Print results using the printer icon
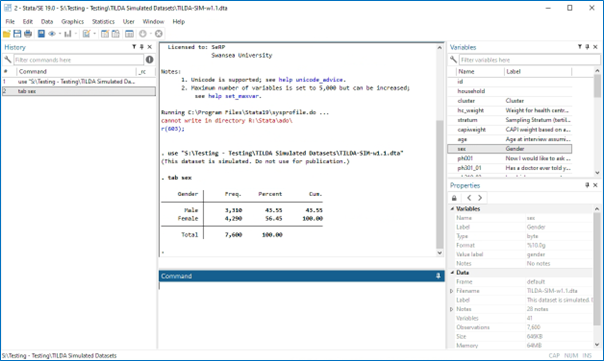 28,34
